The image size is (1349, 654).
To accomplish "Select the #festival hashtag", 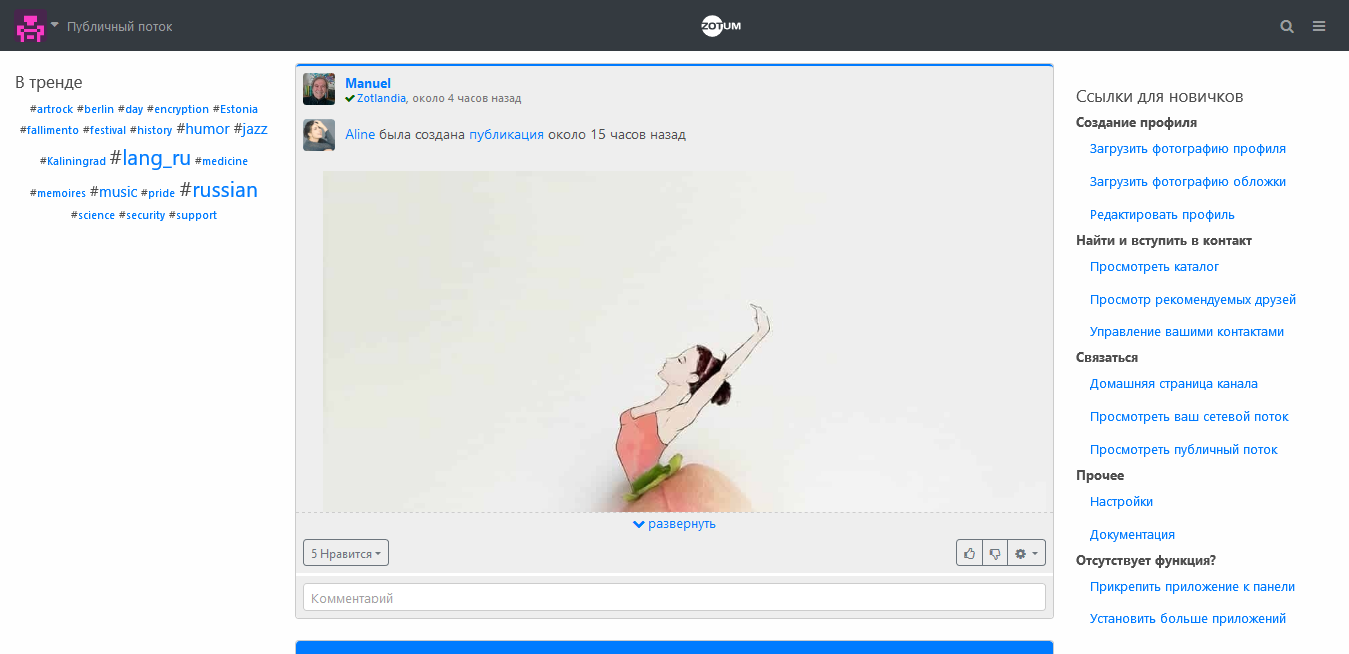I will [x=105, y=130].
